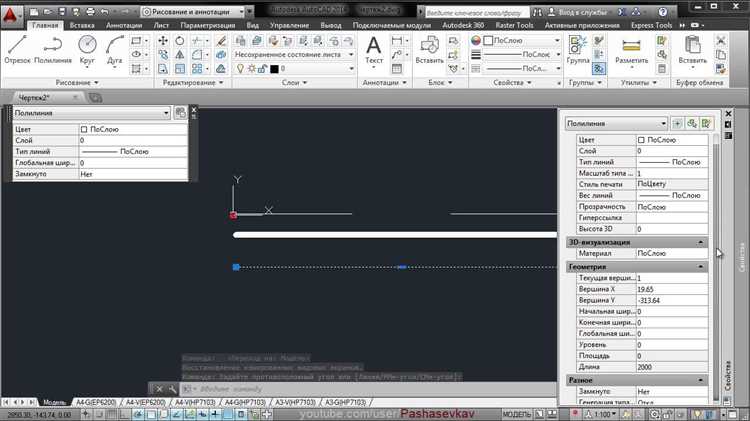Collapse the Геометрия section

(x=701, y=267)
